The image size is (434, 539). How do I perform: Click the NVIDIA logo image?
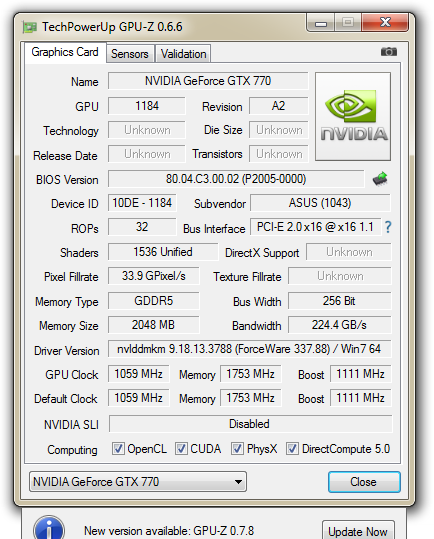353,116
